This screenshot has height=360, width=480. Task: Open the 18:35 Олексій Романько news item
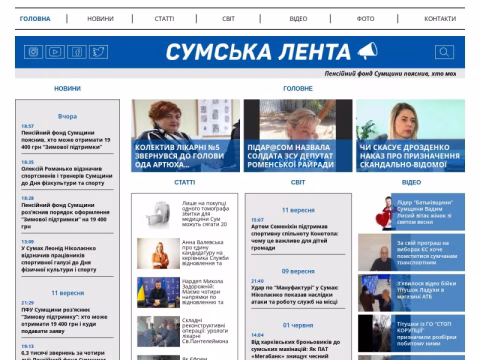tap(67, 176)
